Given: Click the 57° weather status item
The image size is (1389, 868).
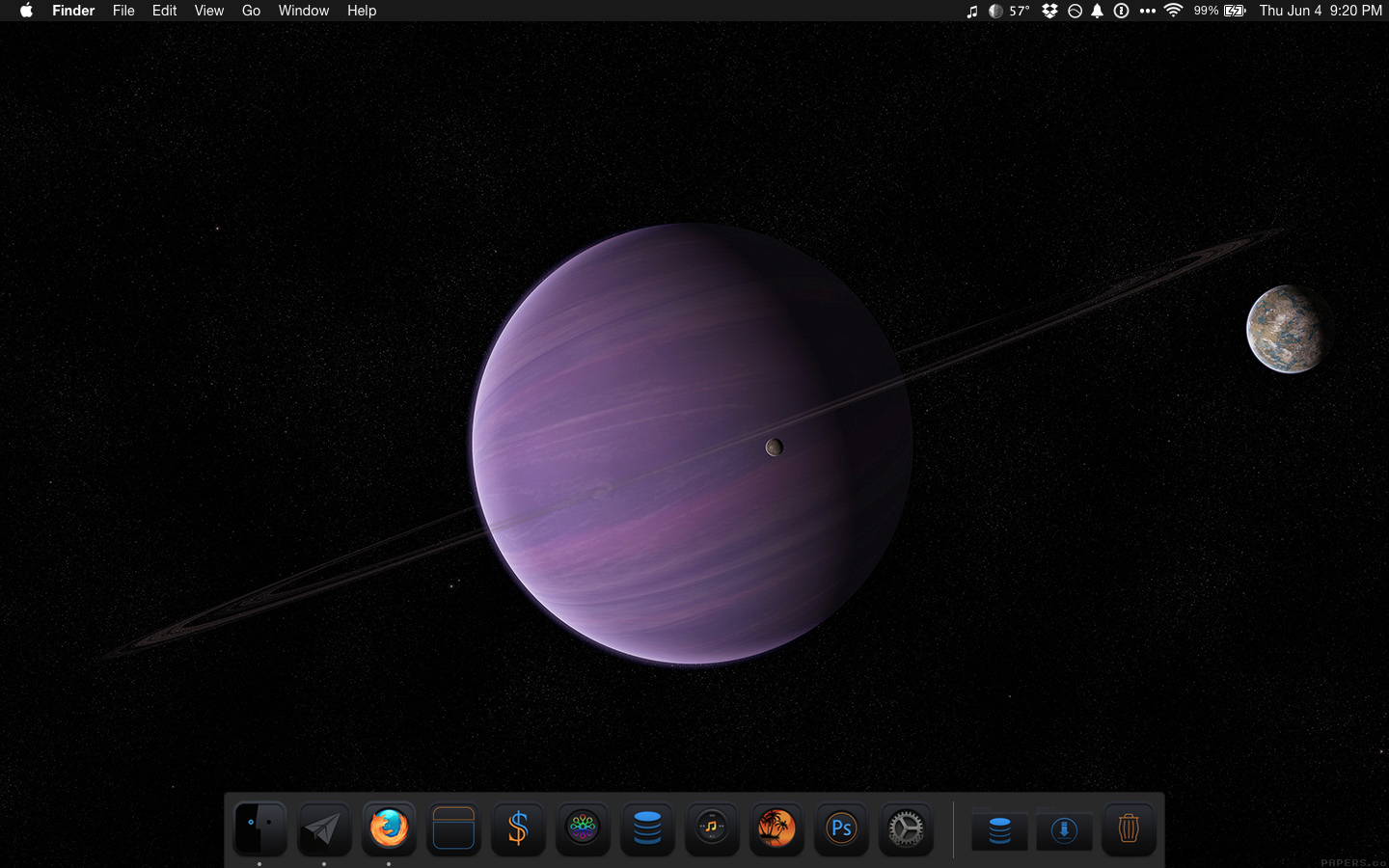Looking at the screenshot, I should pos(1010,11).
